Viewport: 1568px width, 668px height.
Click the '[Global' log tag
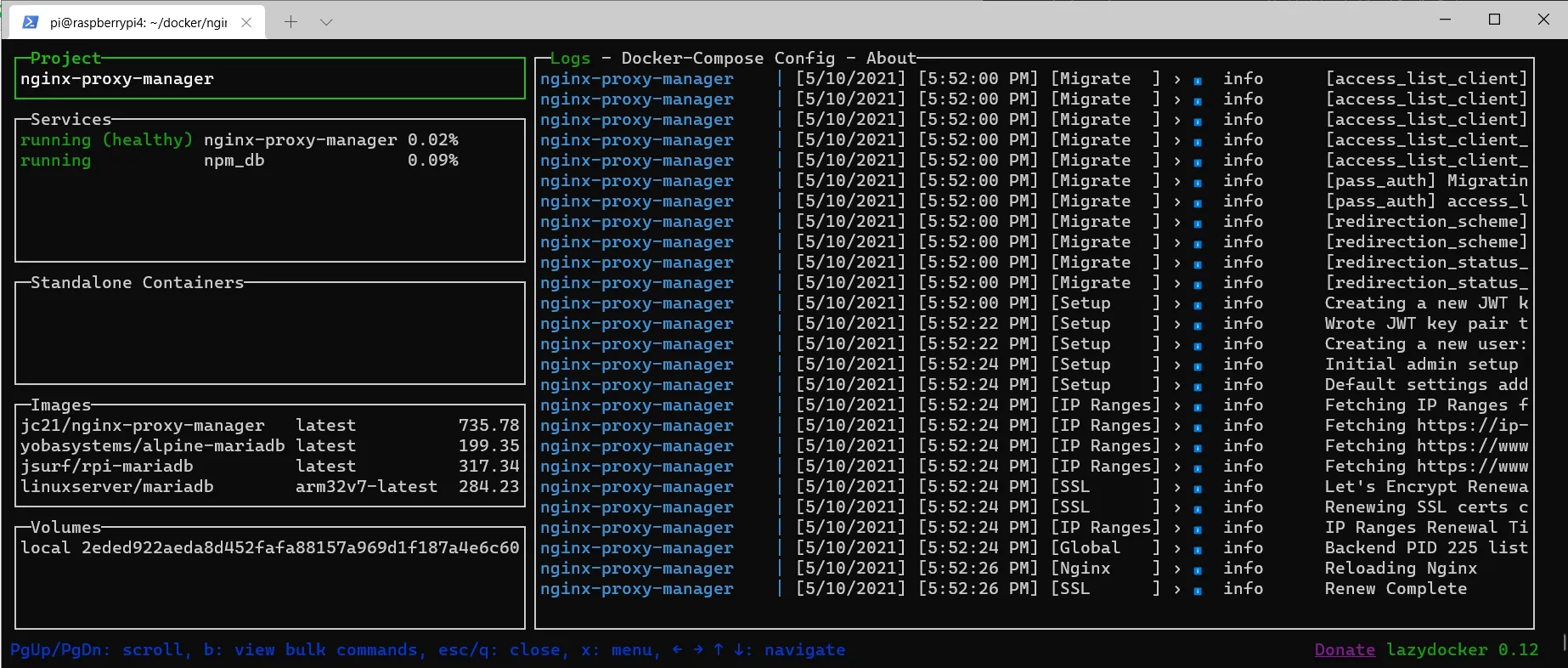(x=1086, y=548)
